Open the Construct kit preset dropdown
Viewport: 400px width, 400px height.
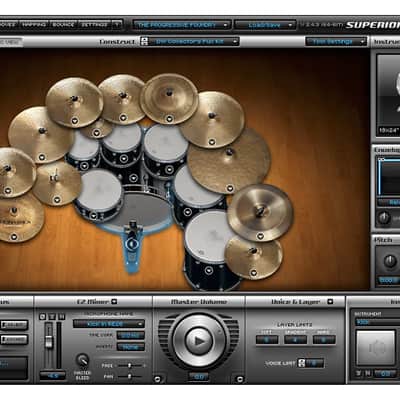pos(194,42)
